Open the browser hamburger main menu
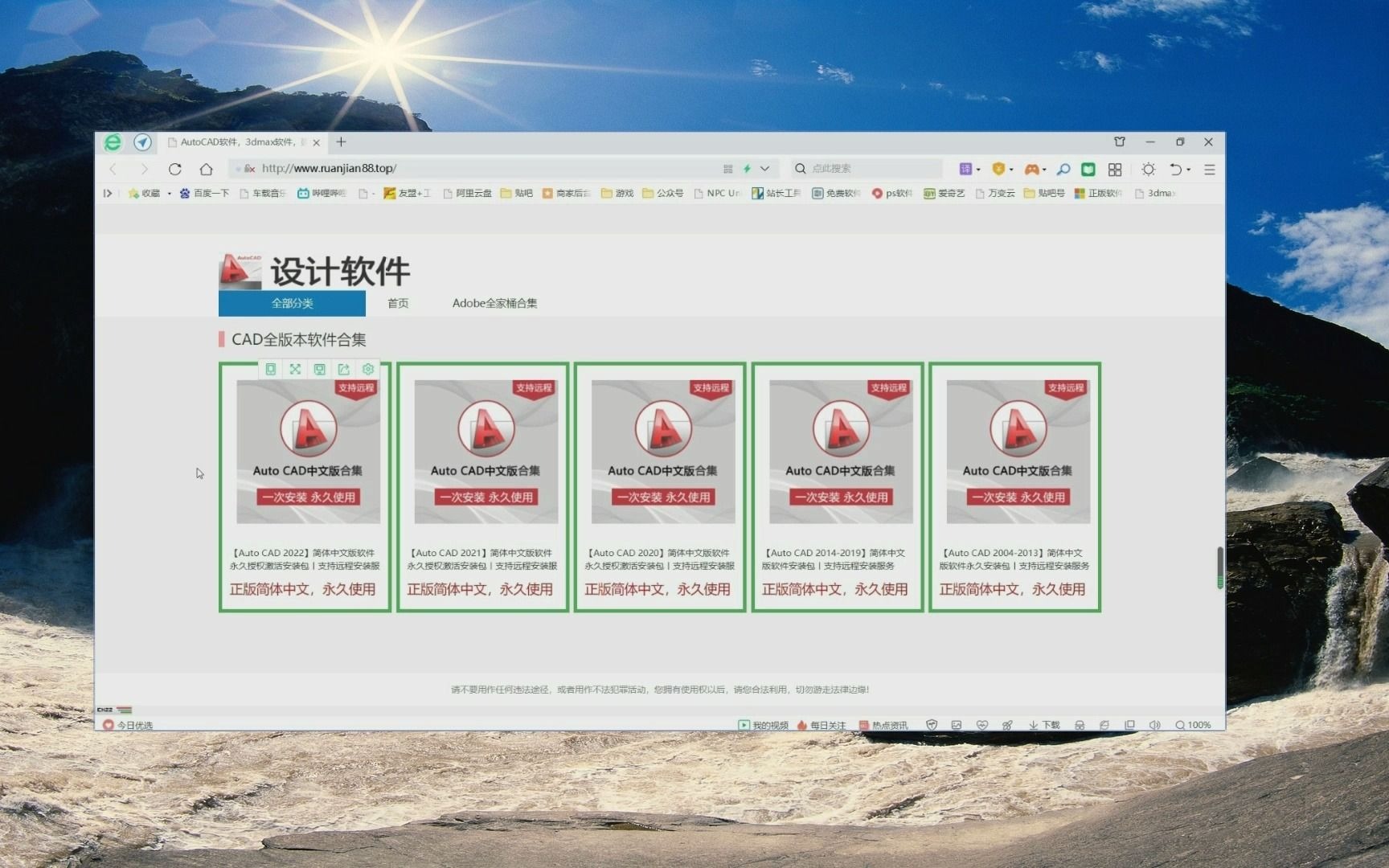1389x868 pixels. (1209, 170)
